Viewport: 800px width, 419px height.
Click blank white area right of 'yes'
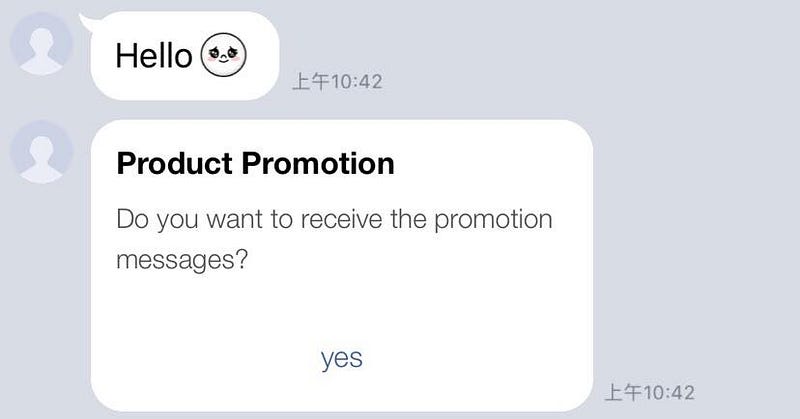[480, 358]
